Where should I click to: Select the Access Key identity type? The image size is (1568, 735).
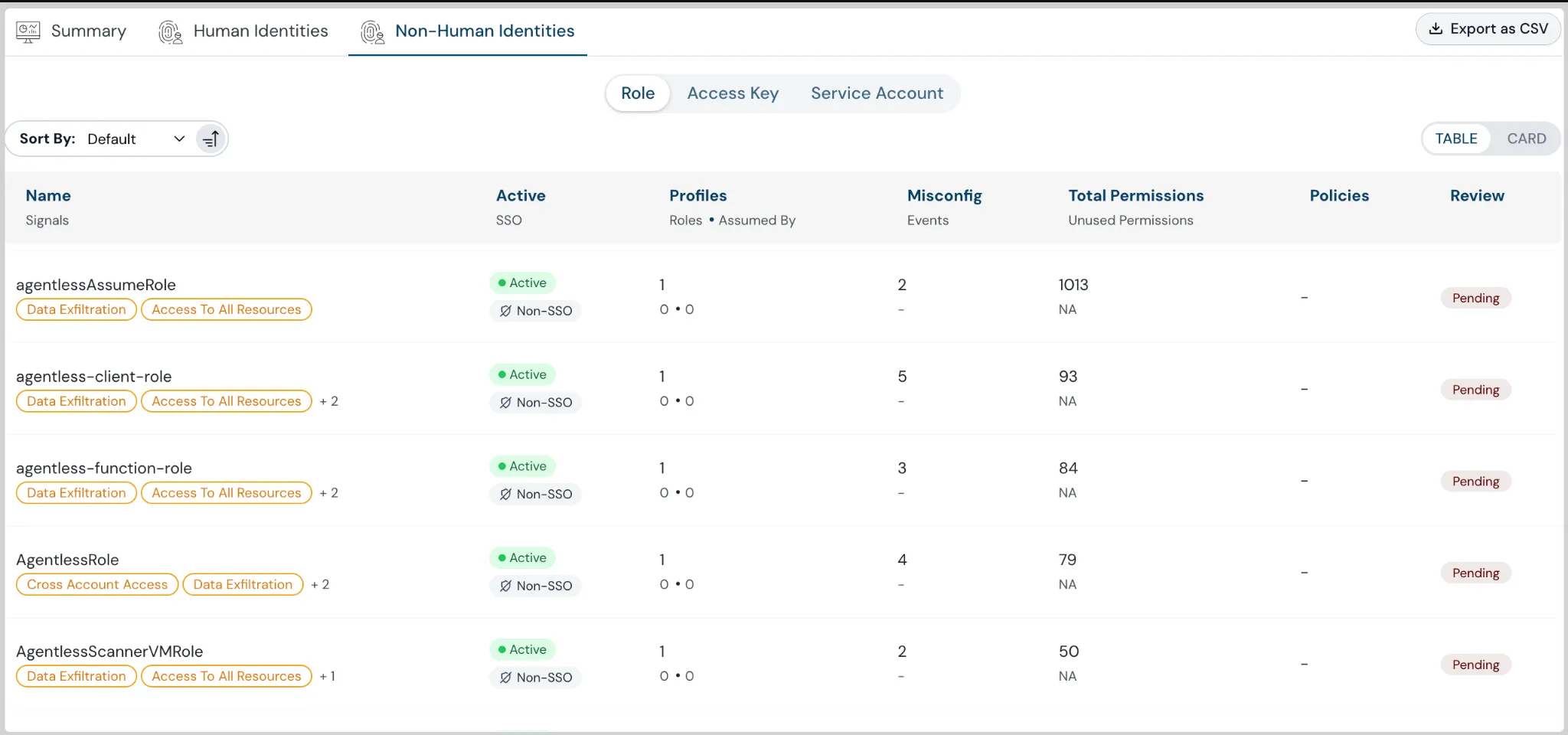(x=732, y=93)
